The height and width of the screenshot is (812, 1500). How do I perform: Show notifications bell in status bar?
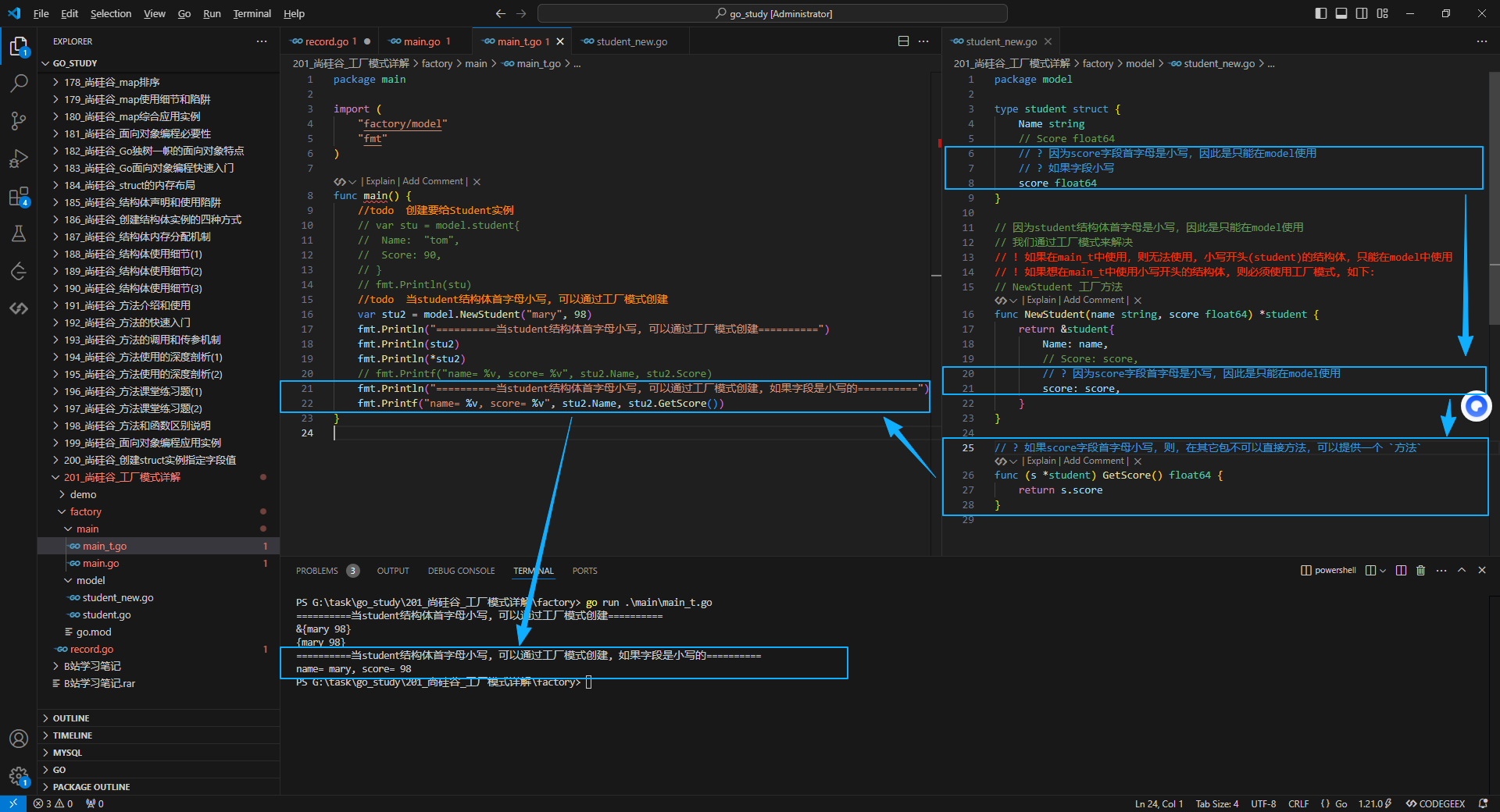coord(1483,803)
